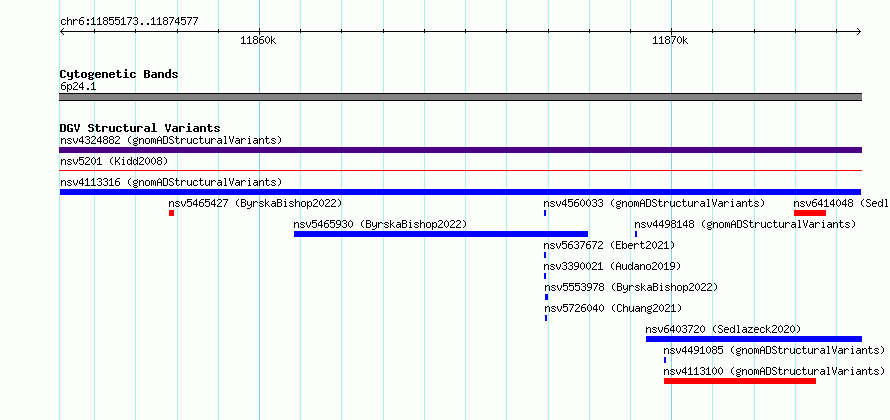Select the nsv5465930 blue bar
The width and height of the screenshot is (890, 420).
441,234
